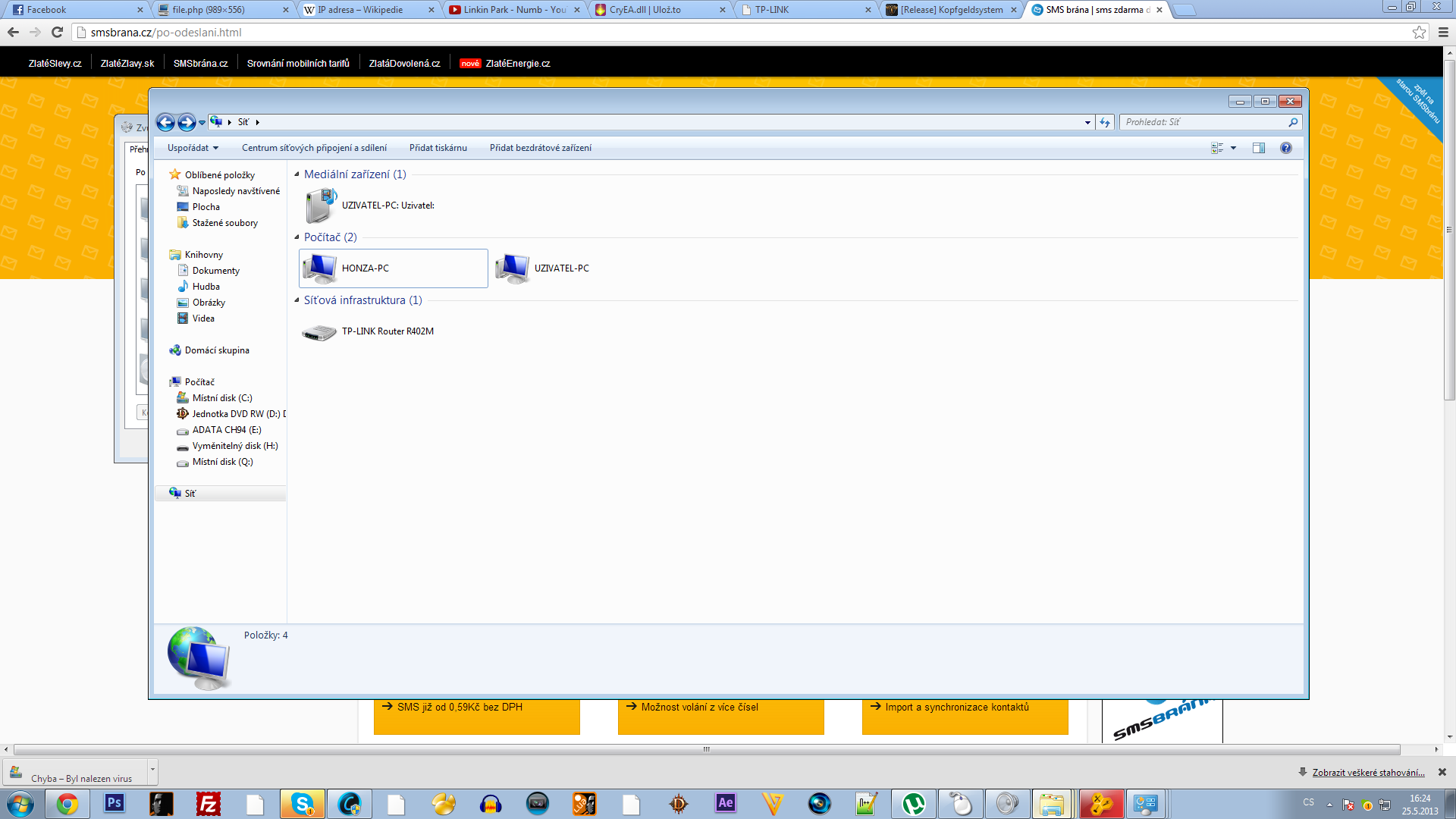
Task: Select Místní disk (C:) in sidebar
Action: click(x=221, y=398)
